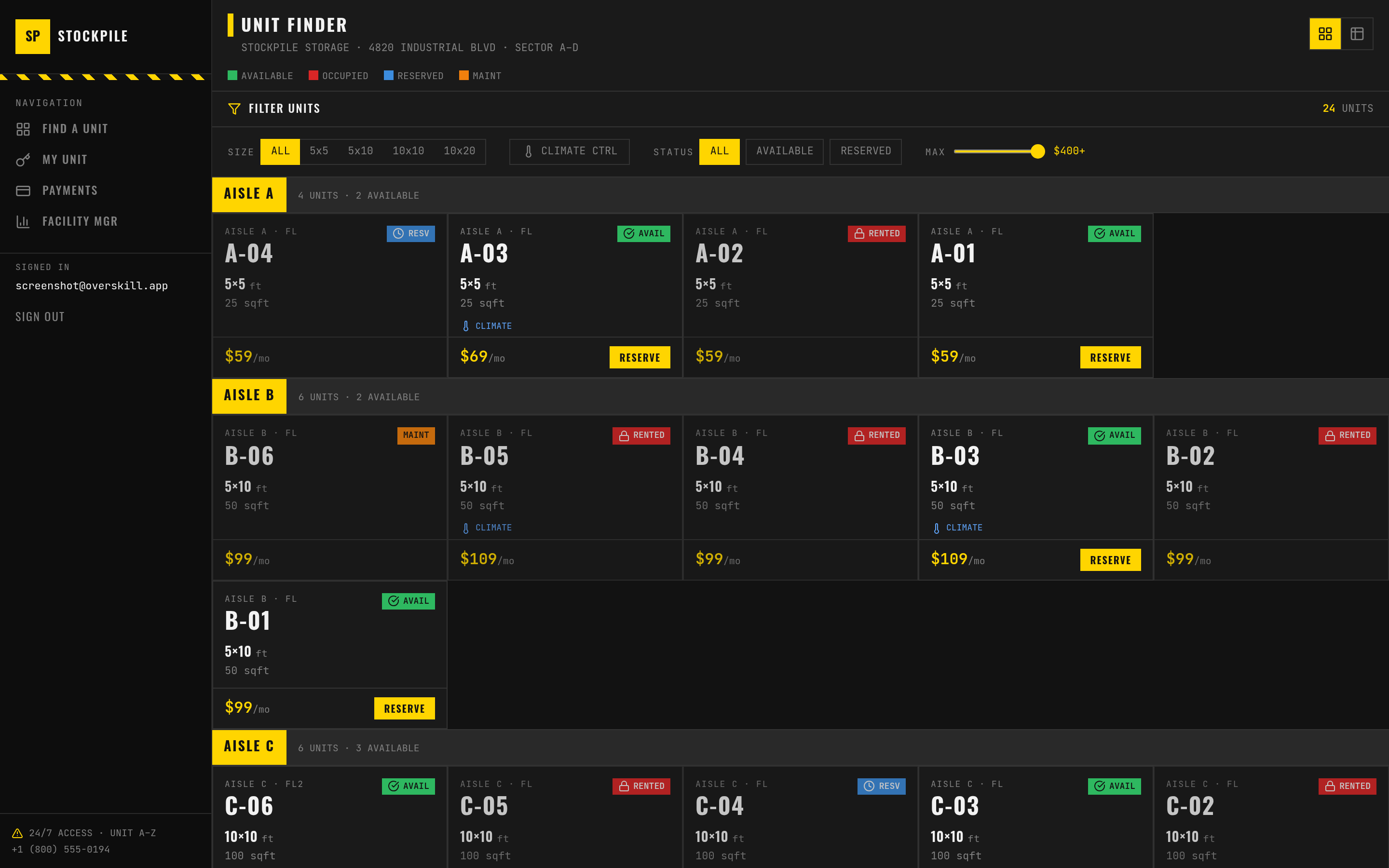This screenshot has width=1389, height=868.
Task: Click the B-02 unit title
Action: pyautogui.click(x=1190, y=456)
